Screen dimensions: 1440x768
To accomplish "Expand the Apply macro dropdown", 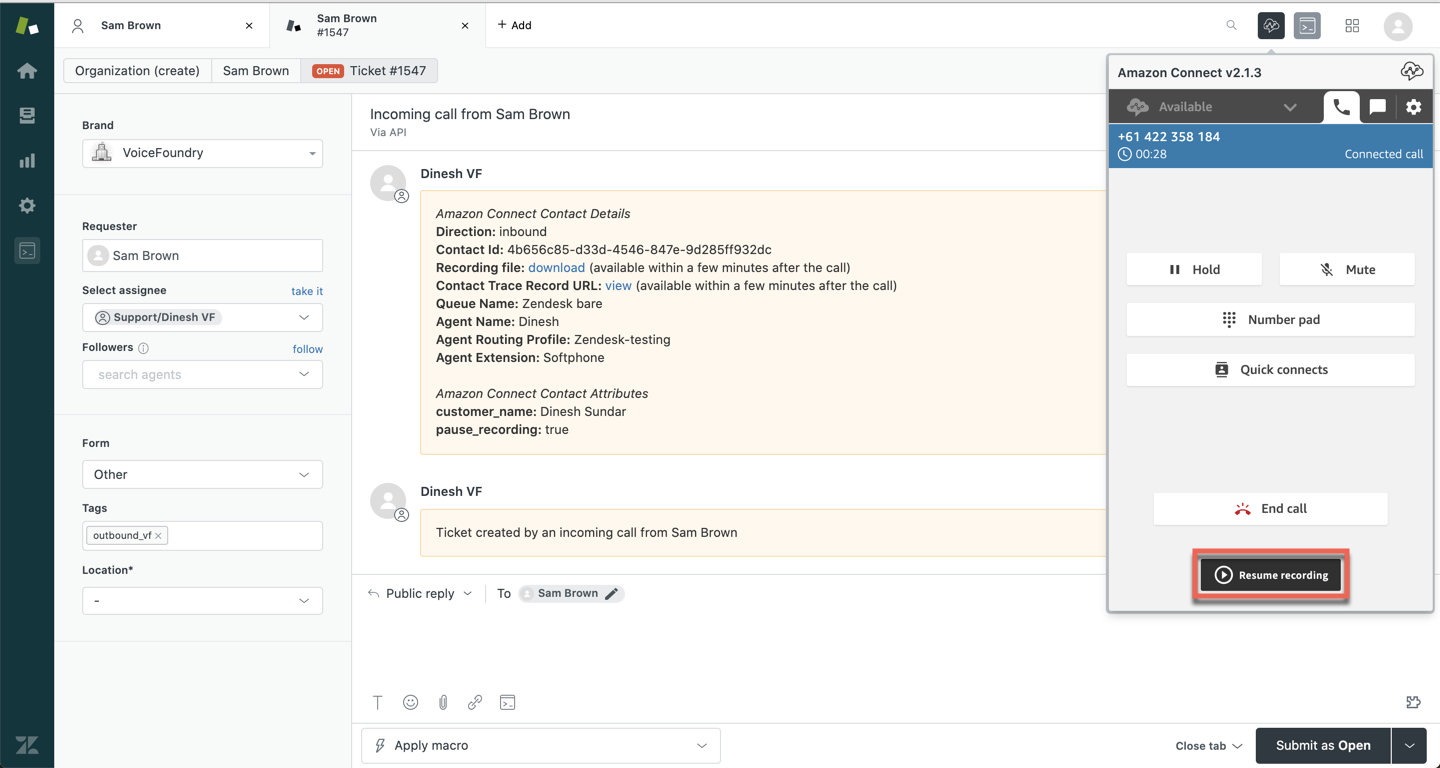I will click(x=540, y=746).
